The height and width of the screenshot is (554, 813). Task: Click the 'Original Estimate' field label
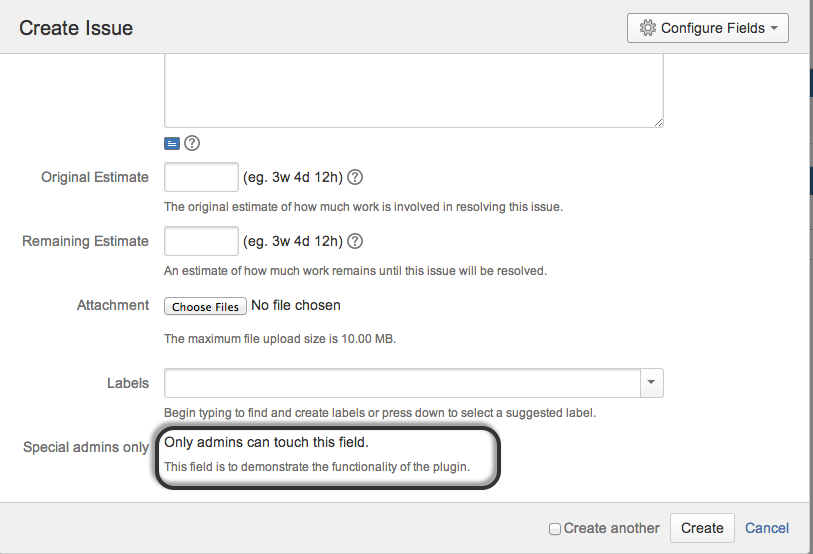pos(95,177)
